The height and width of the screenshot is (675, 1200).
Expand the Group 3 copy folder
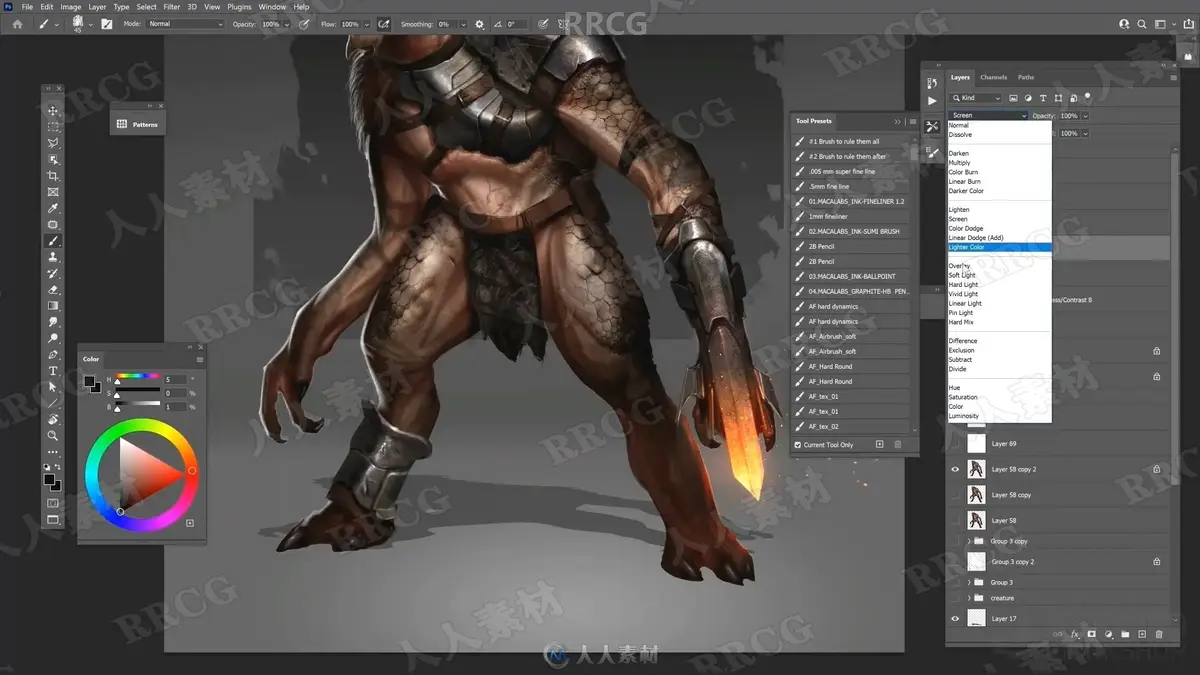[969, 541]
